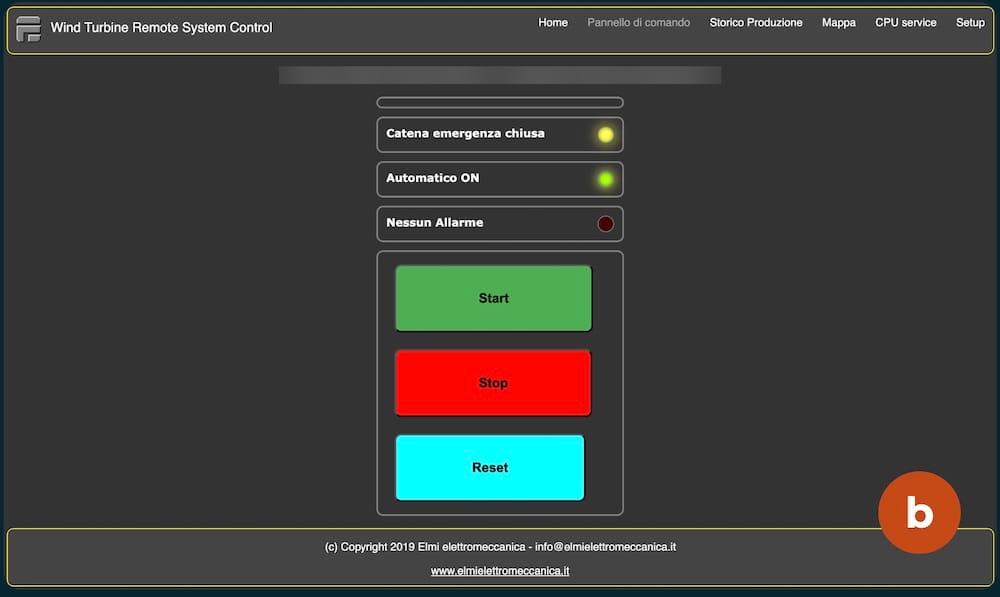Open the Setup page
Viewport: 1000px width, 597px height.
coord(970,22)
